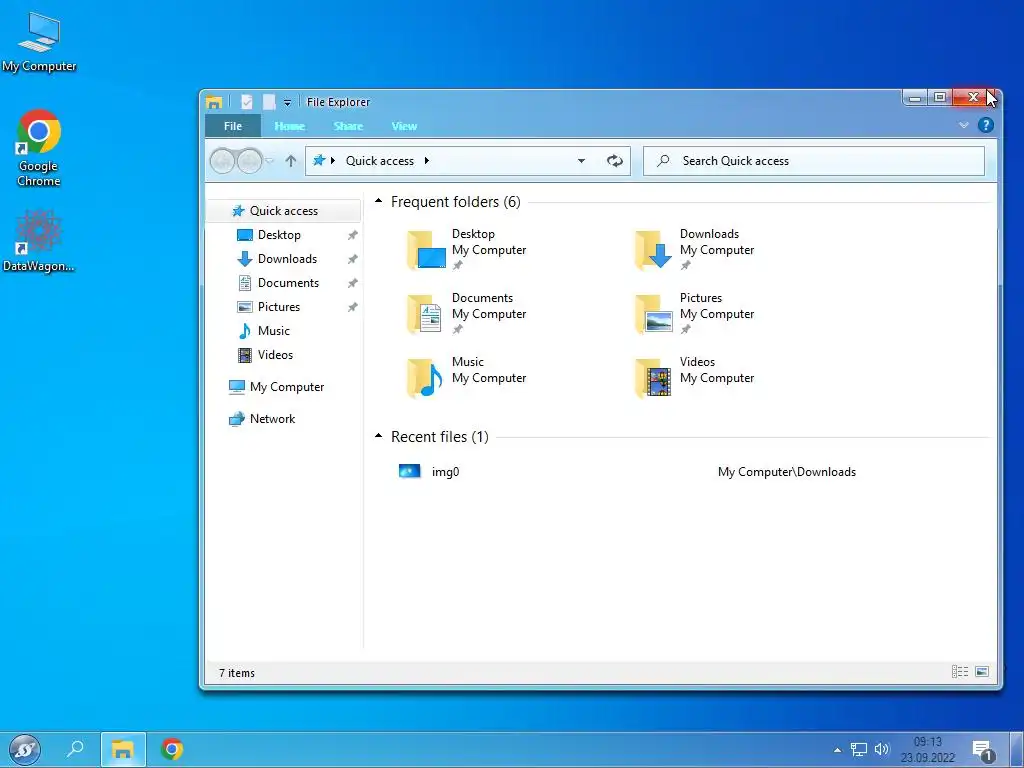Click the Search Quick access field

[x=814, y=161]
